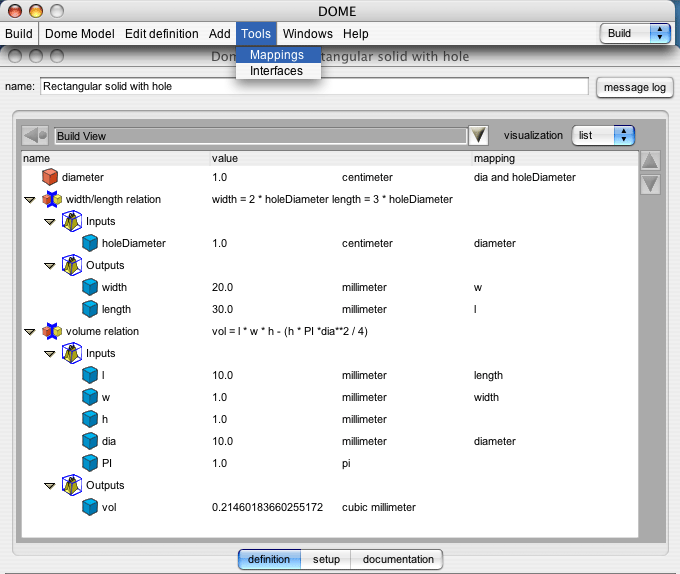680x574 pixels.
Task: Open the visualization list dropdown
Action: (603, 135)
